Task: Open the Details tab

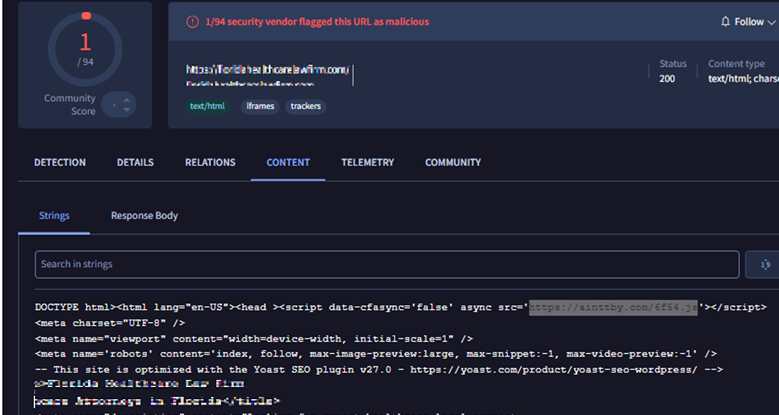Action: click(x=135, y=162)
